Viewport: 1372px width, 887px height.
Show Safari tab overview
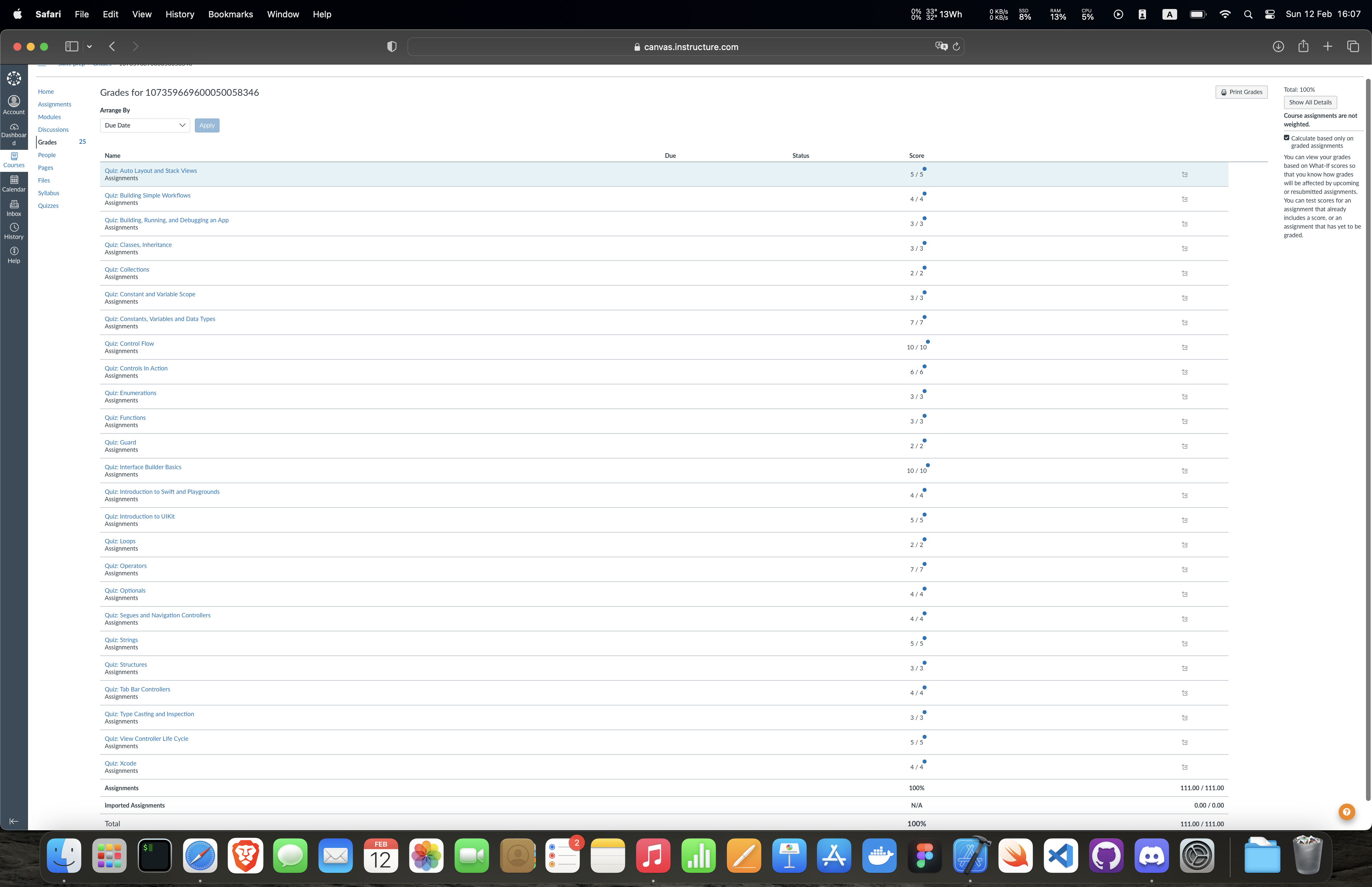1353,47
